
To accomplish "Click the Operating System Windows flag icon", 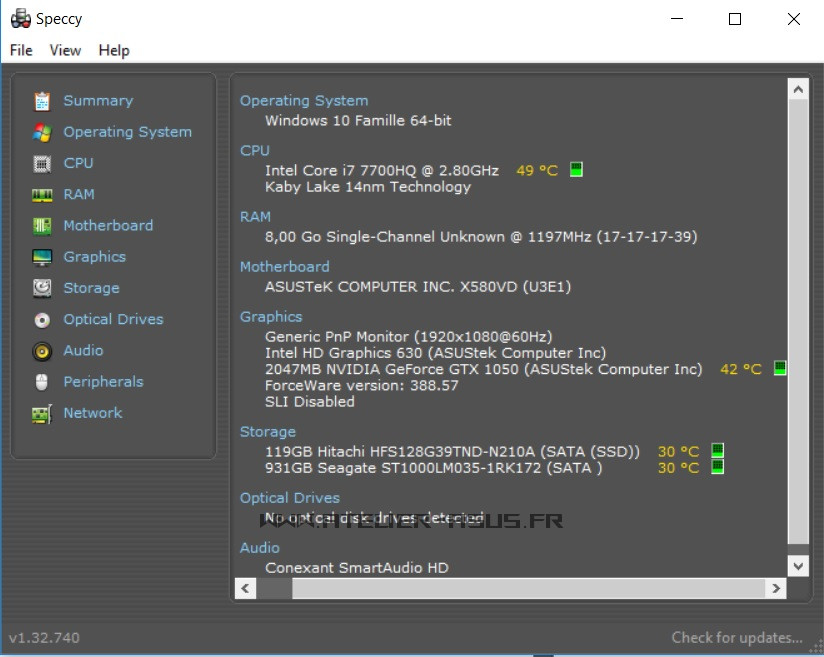I will point(42,132).
